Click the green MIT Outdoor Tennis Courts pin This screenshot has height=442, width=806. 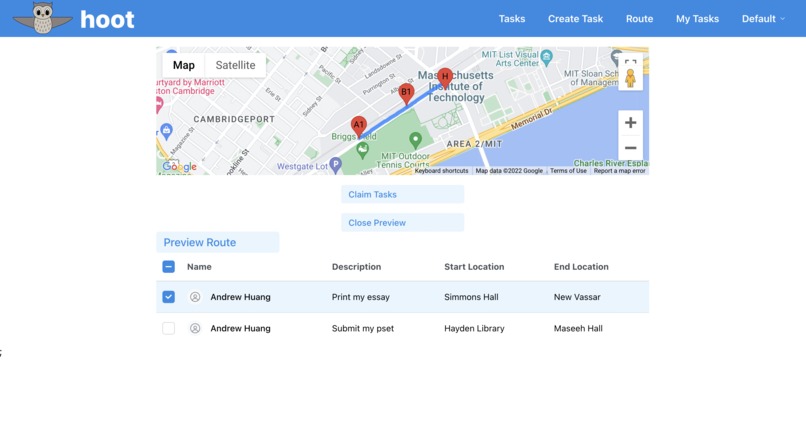(x=415, y=139)
